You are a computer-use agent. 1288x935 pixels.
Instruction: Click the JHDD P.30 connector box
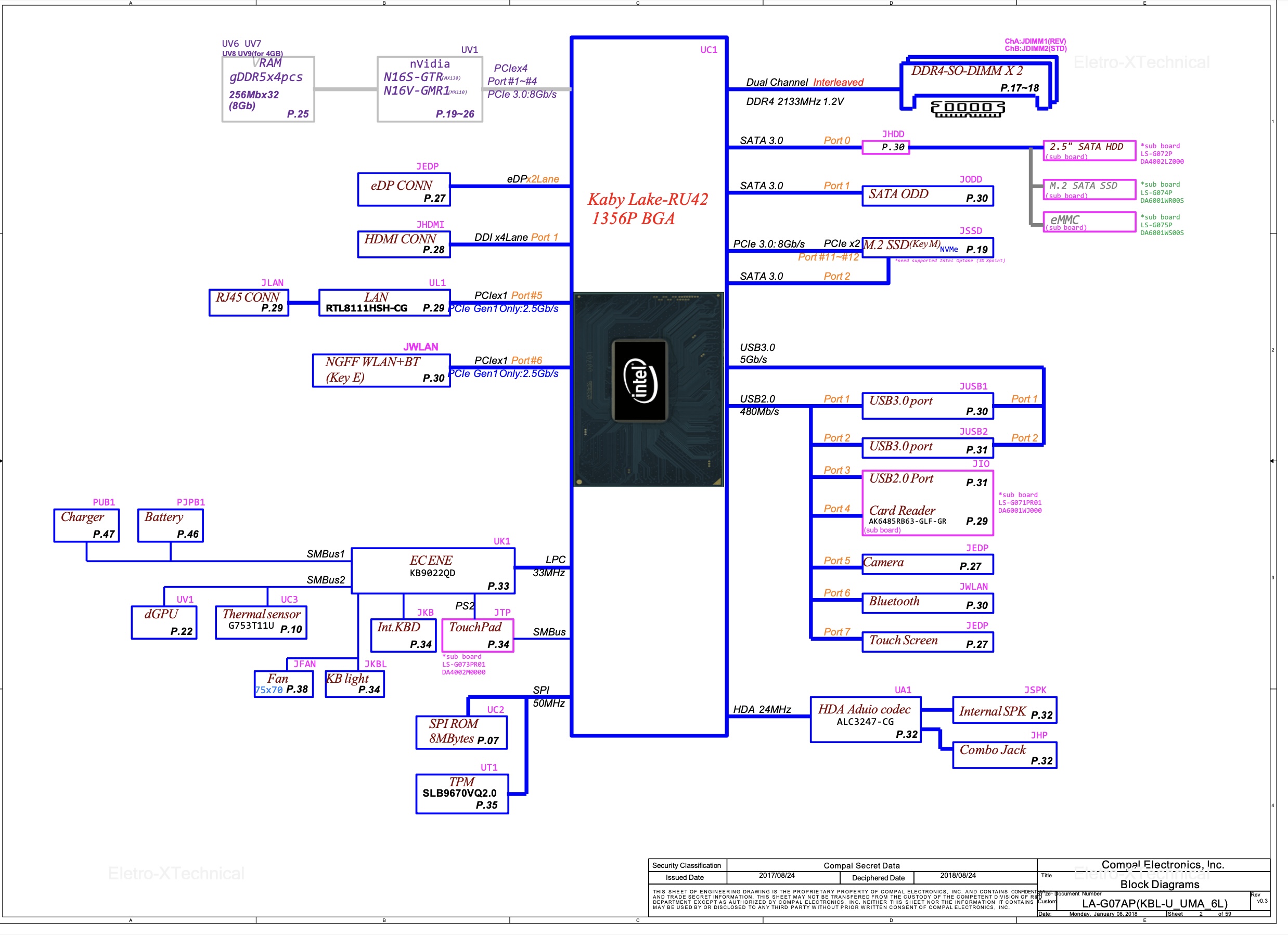coord(885,147)
